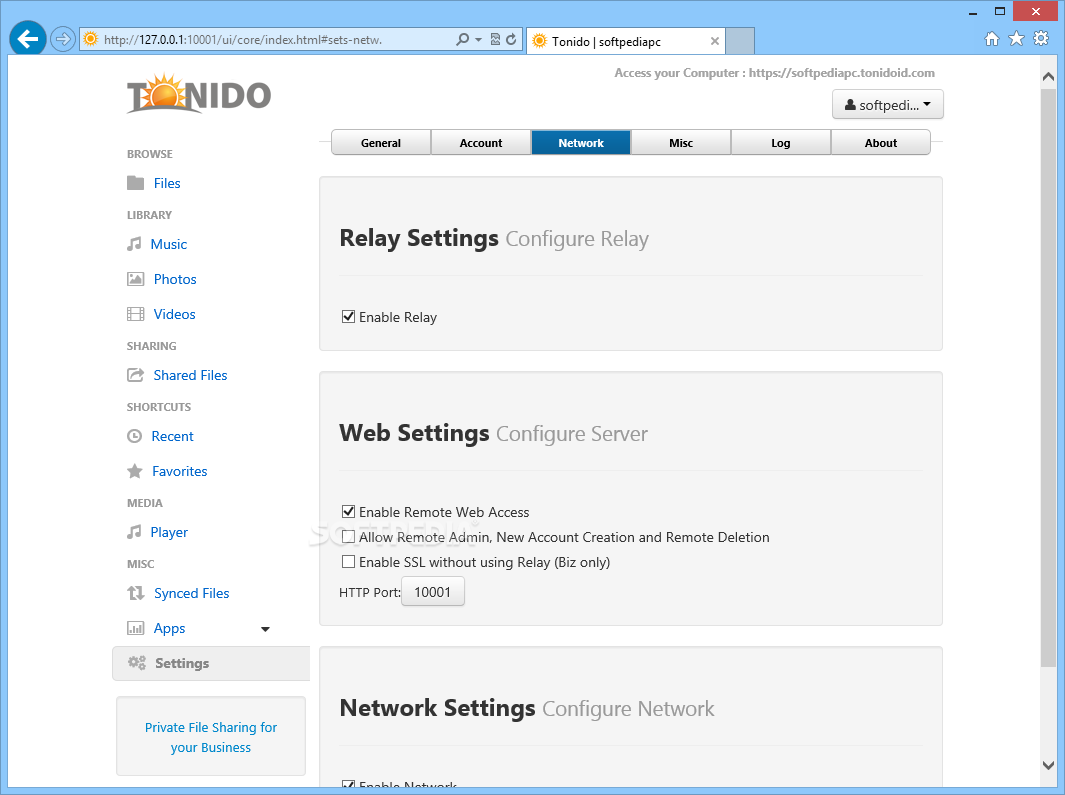Image resolution: width=1065 pixels, height=795 pixels.
Task: Click the softpediapc.tonidoid.com access text
Action: pos(774,73)
